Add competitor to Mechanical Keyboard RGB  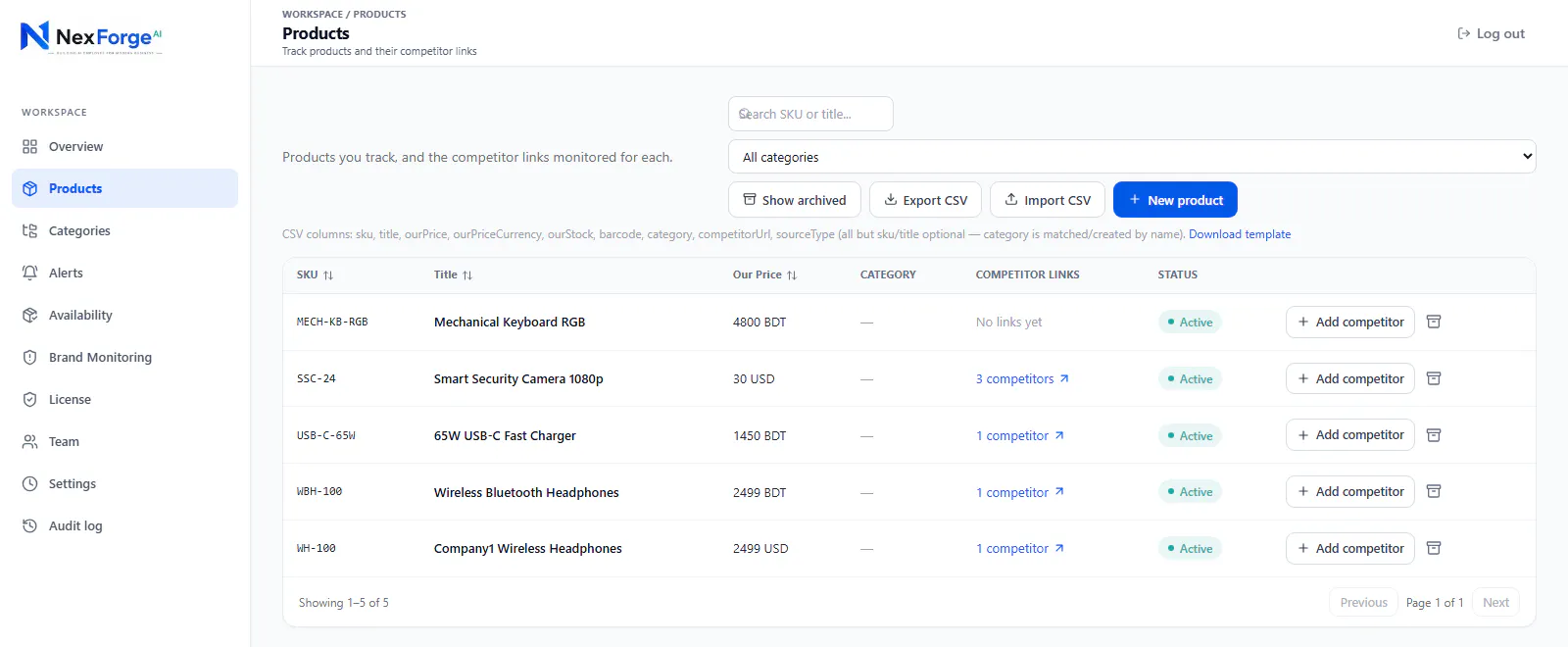tap(1350, 322)
